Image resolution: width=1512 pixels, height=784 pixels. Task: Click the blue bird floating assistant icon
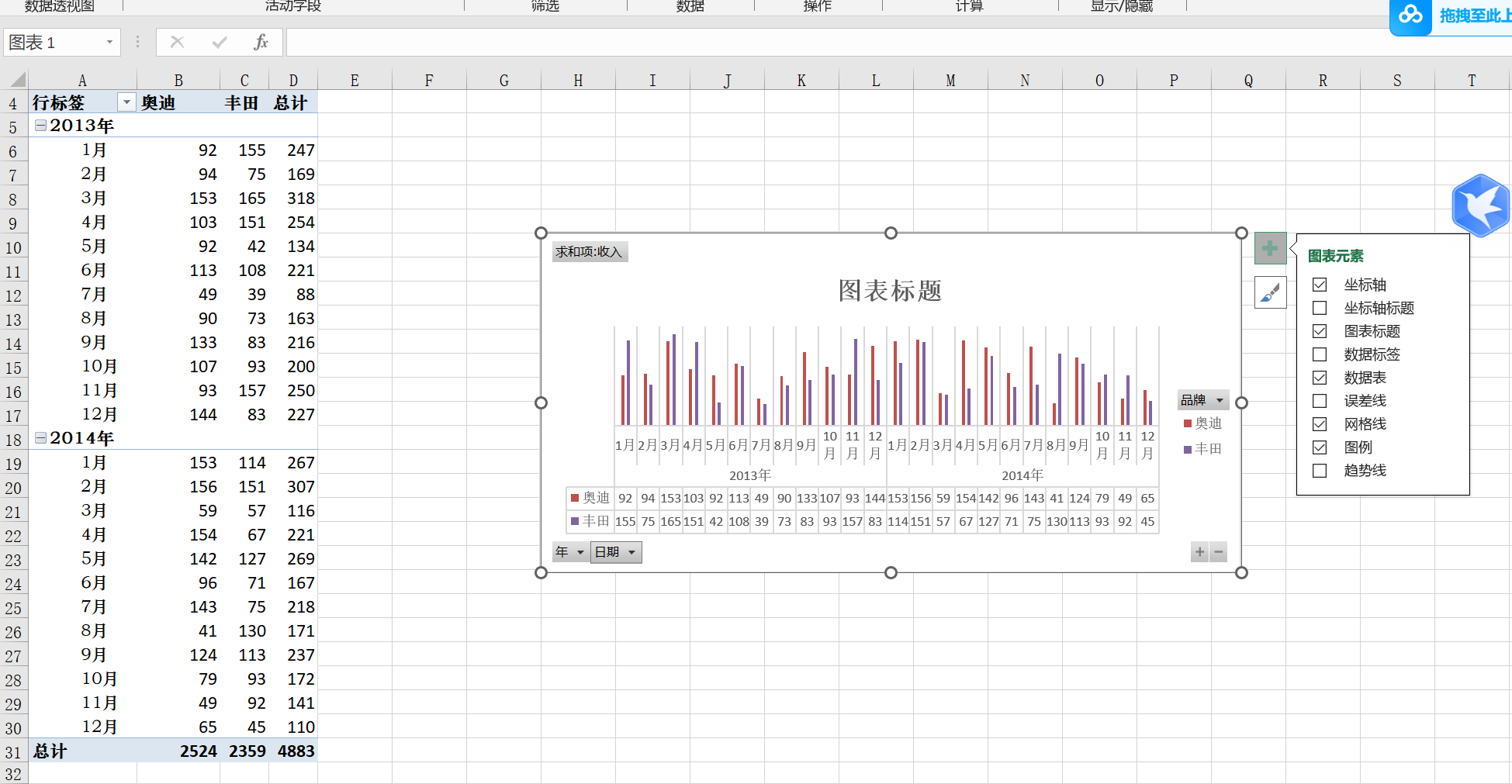1481,205
